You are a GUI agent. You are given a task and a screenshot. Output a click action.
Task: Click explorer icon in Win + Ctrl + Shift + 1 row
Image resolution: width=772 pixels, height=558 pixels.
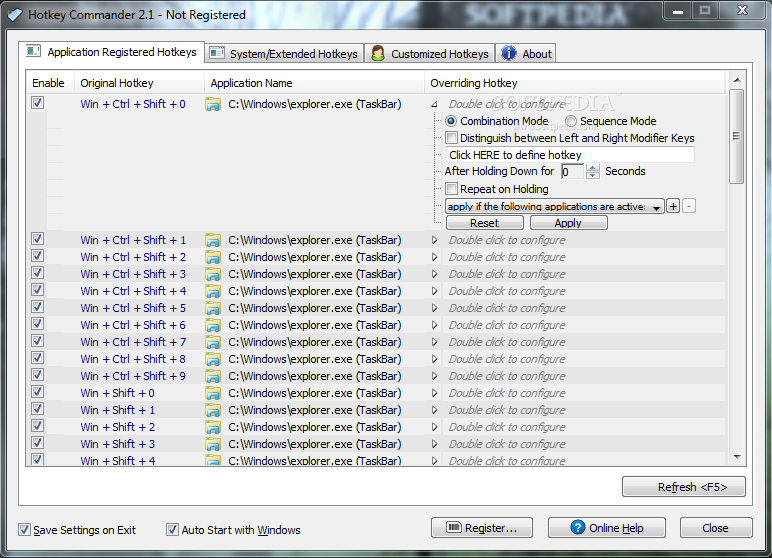213,240
